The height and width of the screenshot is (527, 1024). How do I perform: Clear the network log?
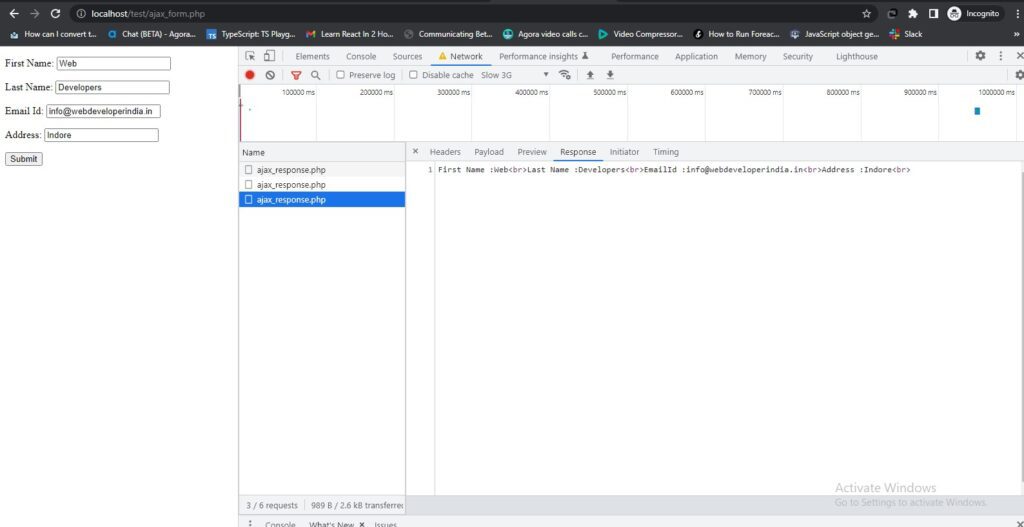point(270,75)
